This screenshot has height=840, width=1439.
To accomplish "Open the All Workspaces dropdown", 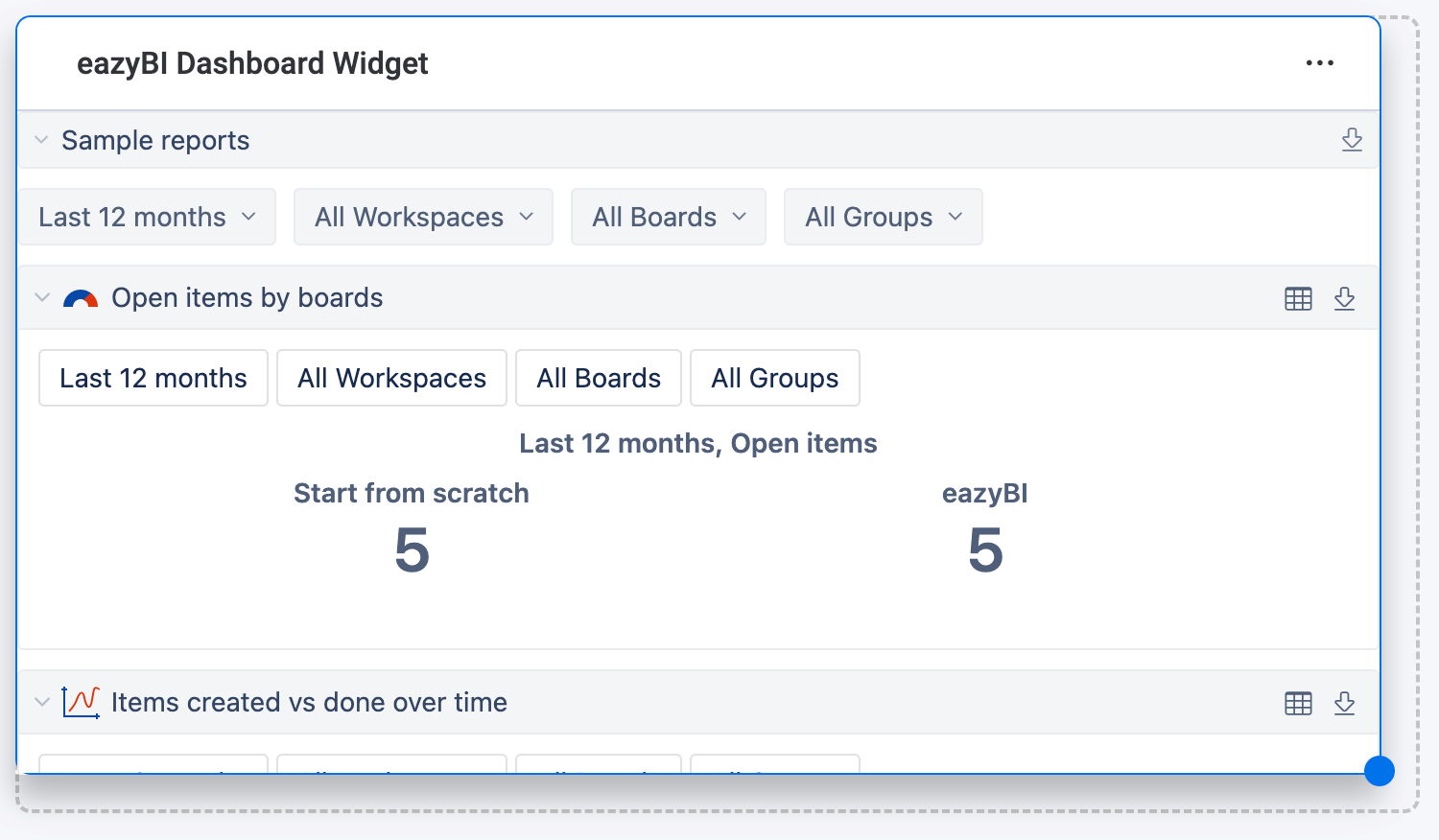I will click(x=422, y=217).
